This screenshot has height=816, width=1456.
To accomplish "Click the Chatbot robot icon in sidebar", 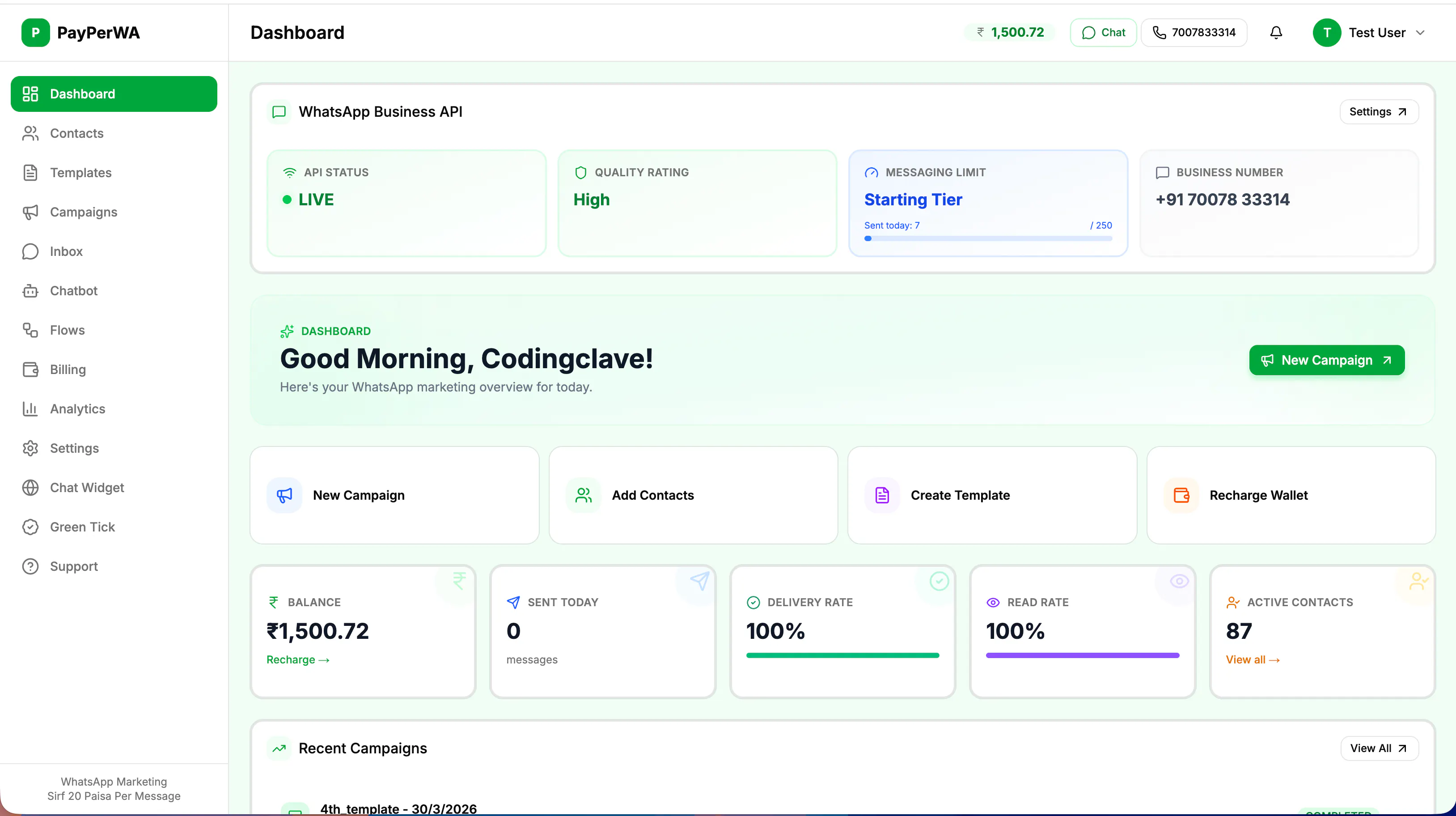I will [30, 291].
